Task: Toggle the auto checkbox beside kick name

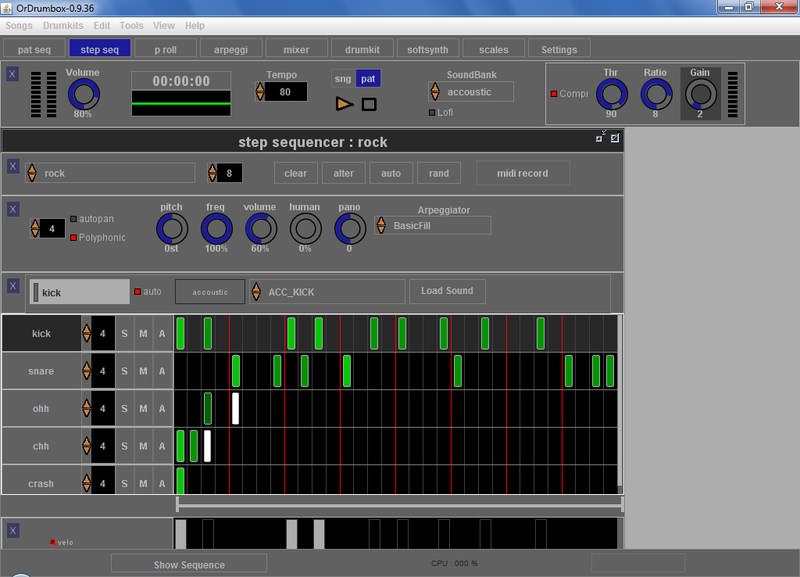Action: (x=137, y=292)
